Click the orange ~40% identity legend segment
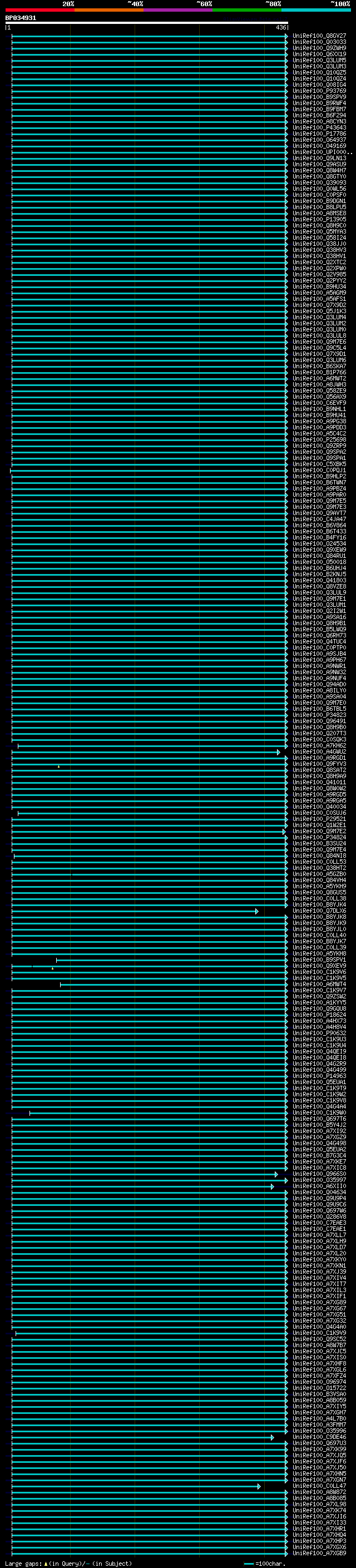The height and width of the screenshot is (1568, 356). (x=109, y=10)
